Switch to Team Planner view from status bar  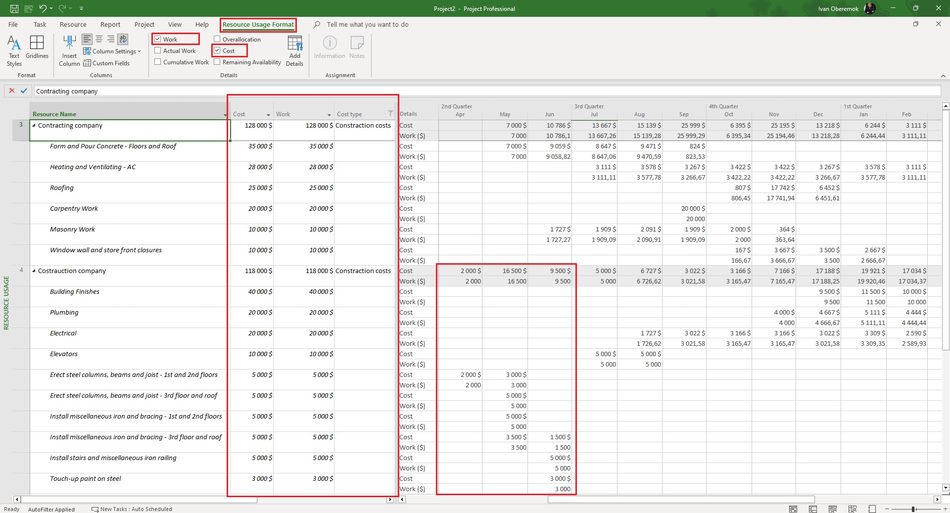832,509
